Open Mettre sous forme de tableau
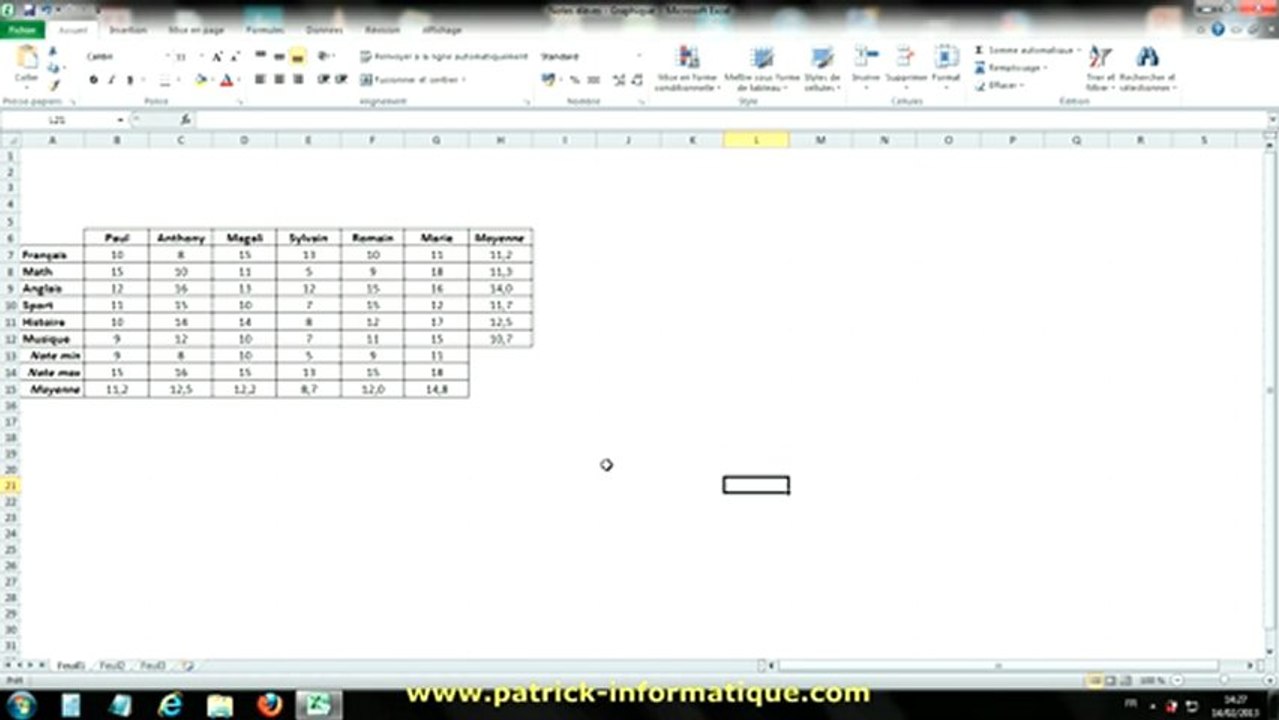 pos(762,68)
